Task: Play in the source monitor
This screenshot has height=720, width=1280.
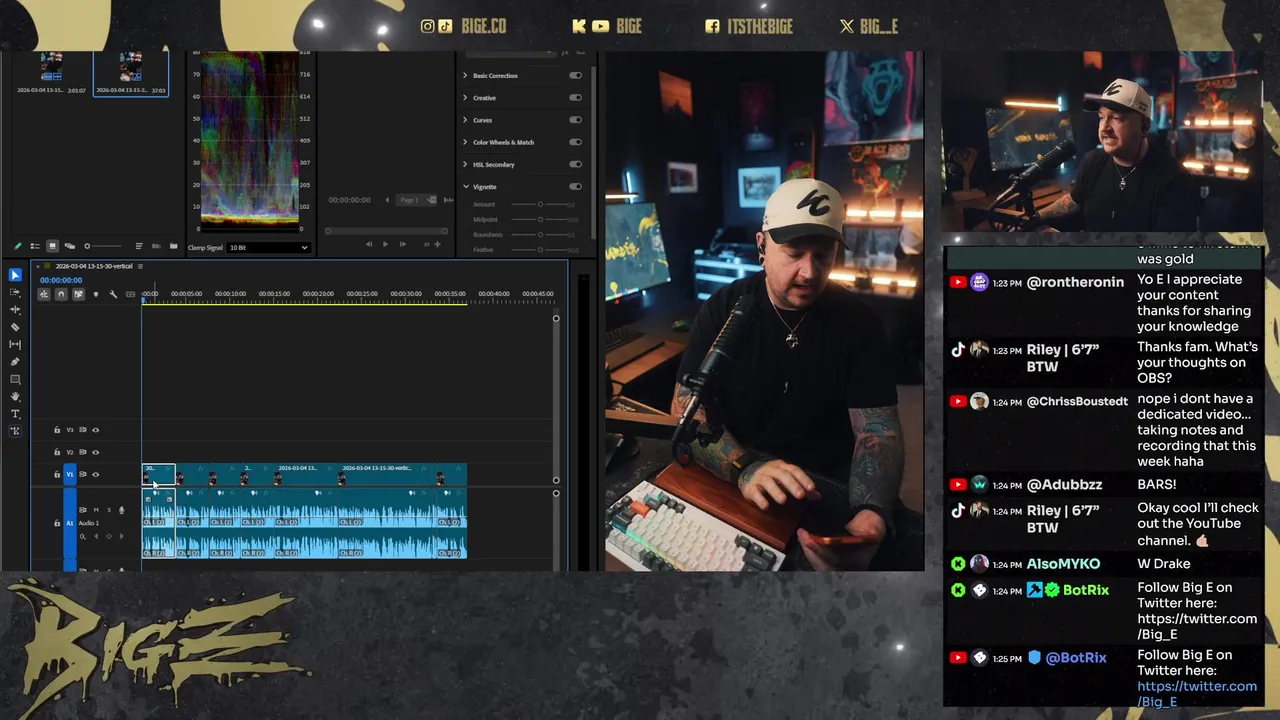Action: 385,244
